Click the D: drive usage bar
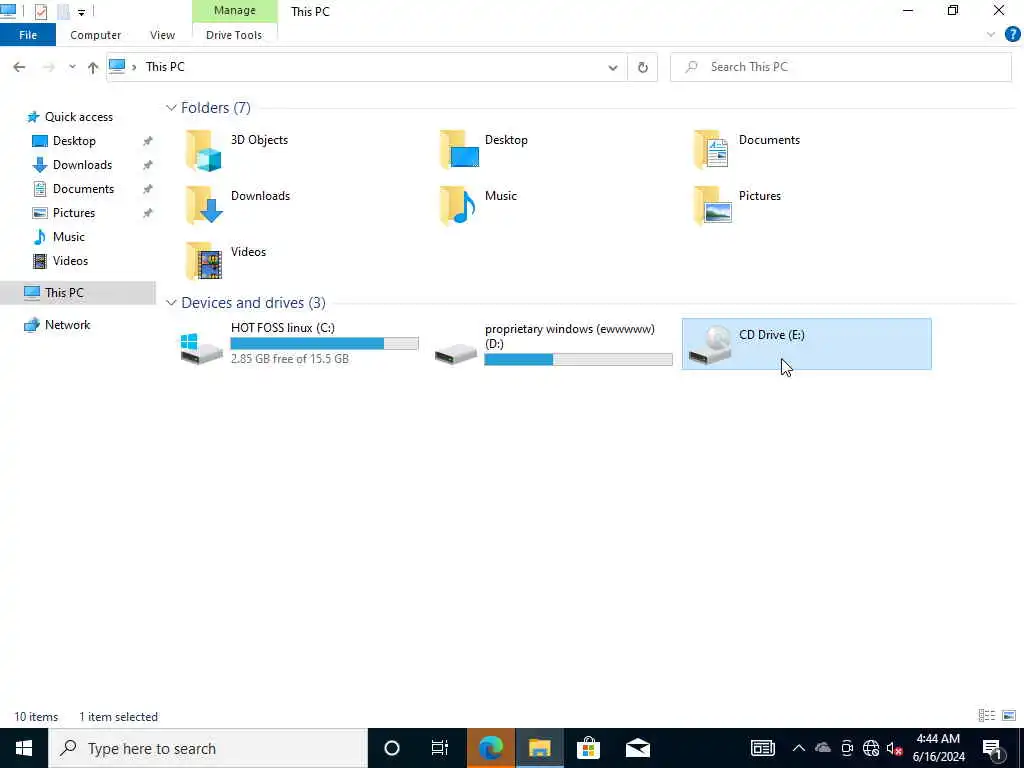 point(579,359)
